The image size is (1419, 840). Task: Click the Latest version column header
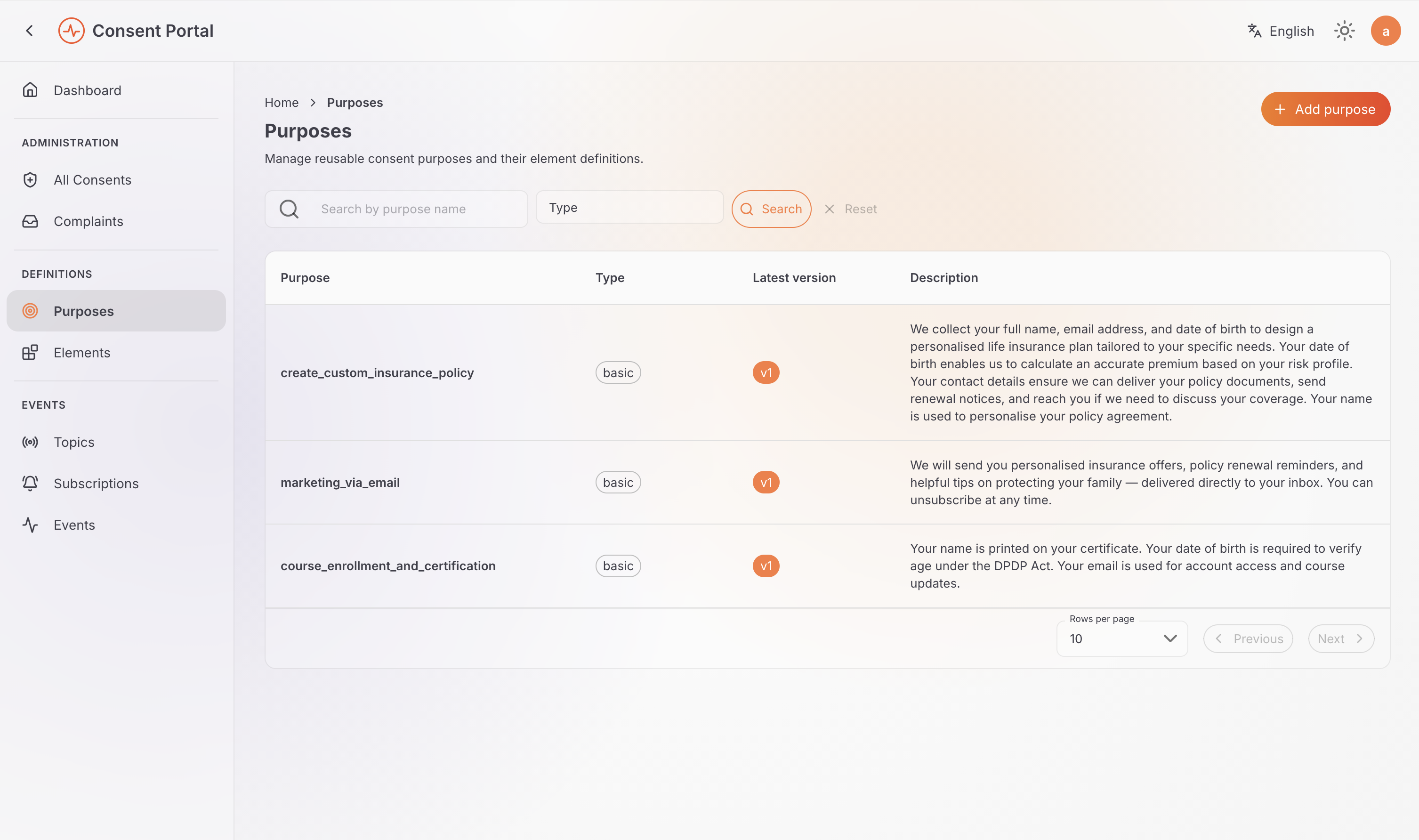tap(794, 277)
